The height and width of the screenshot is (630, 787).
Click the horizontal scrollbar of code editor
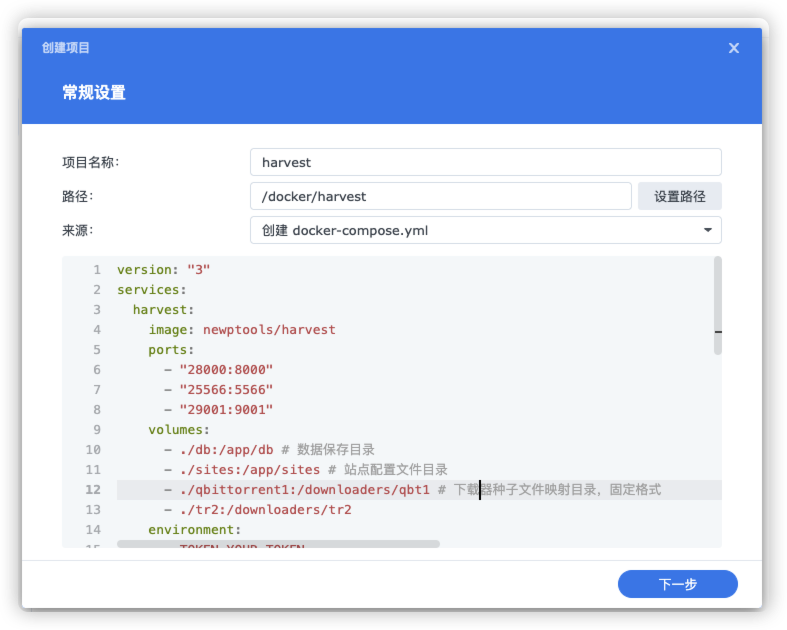(278, 544)
